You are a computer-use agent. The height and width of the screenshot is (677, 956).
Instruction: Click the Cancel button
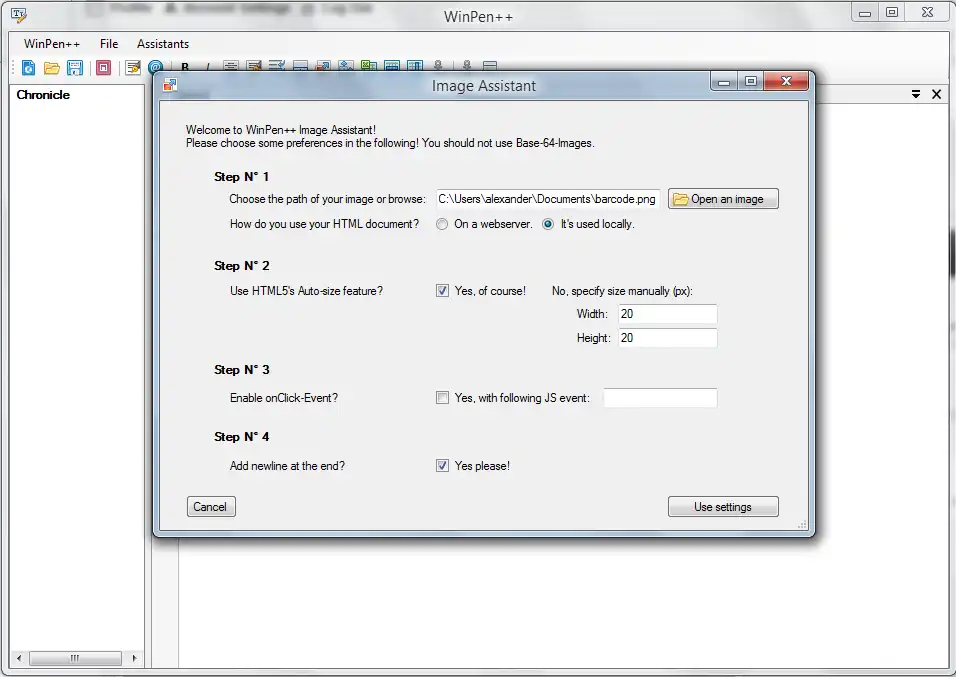coord(211,507)
